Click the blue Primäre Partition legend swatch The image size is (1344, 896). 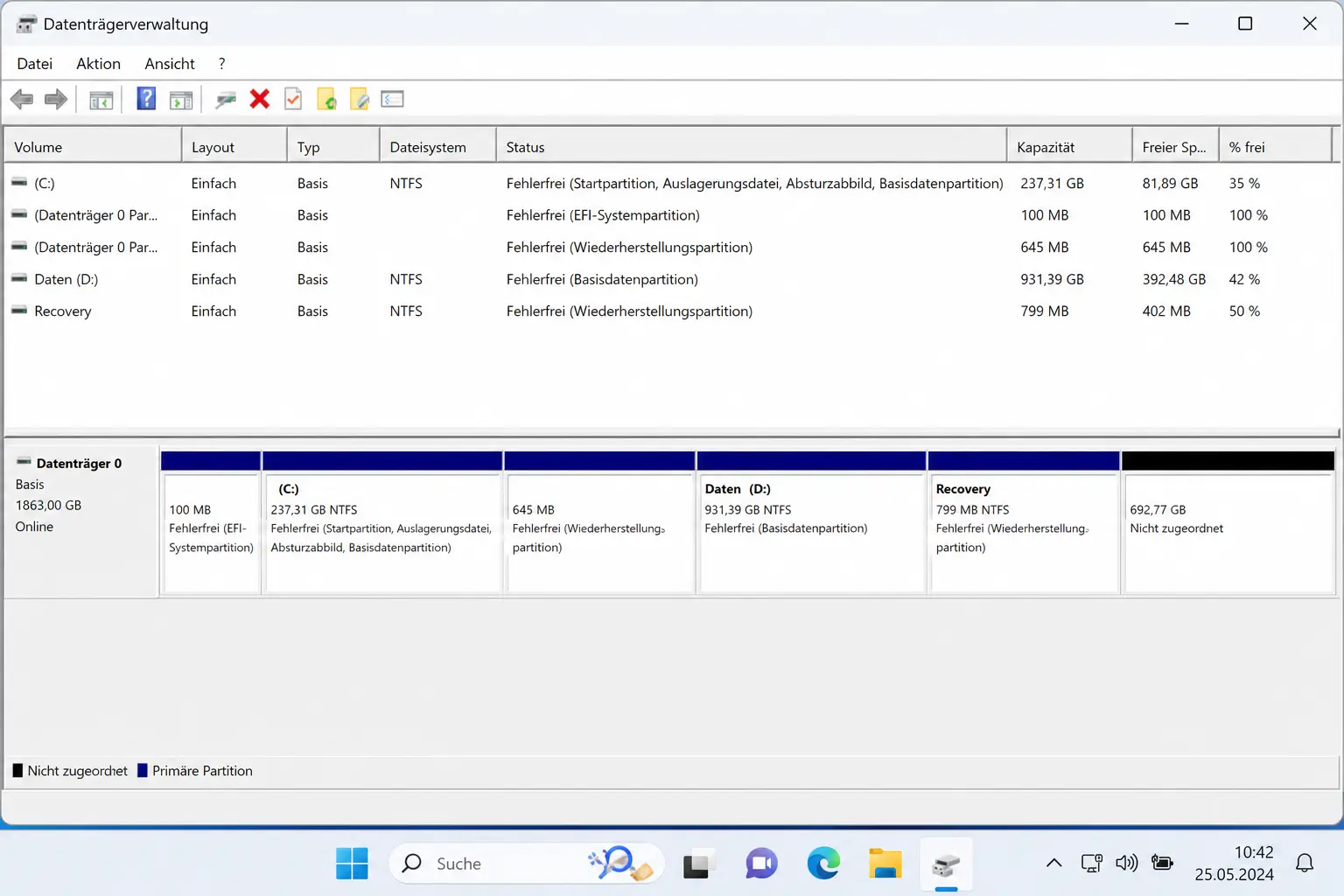coord(143,771)
